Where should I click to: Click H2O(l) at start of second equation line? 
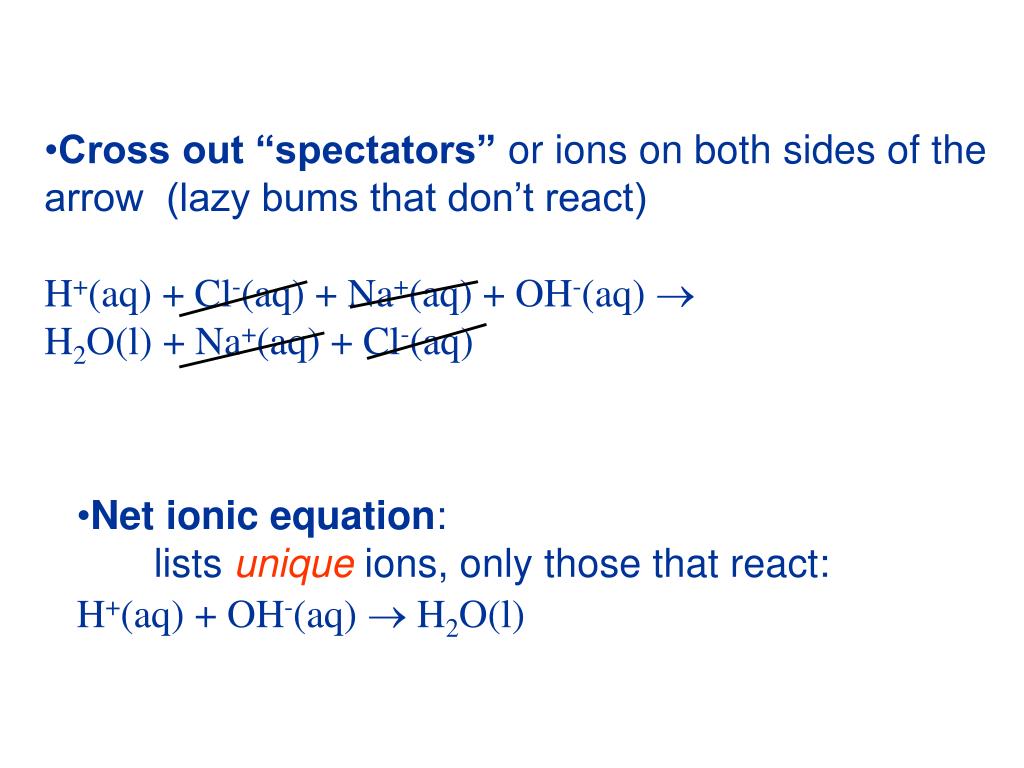[x=98, y=344]
